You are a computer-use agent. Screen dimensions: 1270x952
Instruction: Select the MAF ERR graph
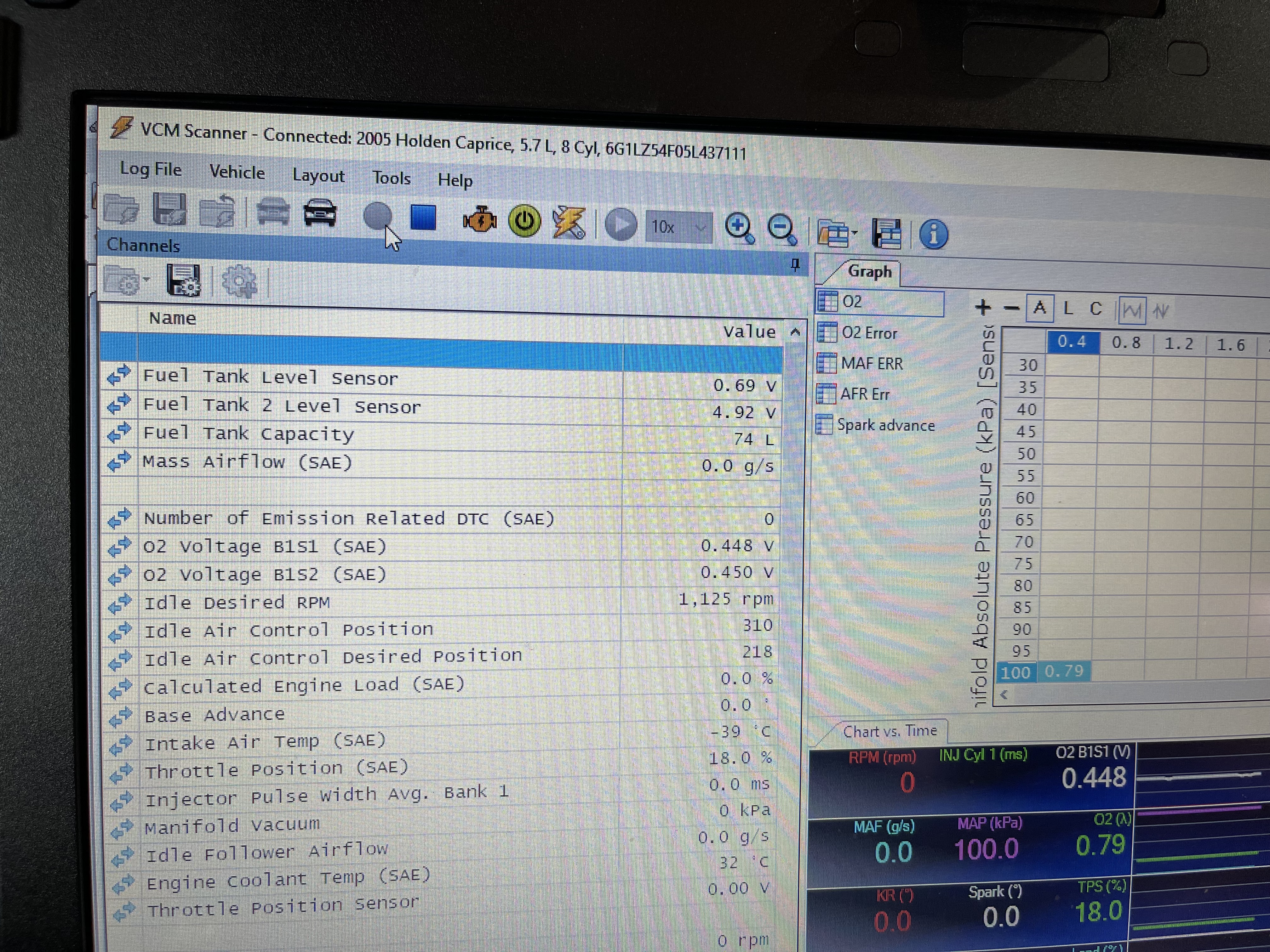861,363
